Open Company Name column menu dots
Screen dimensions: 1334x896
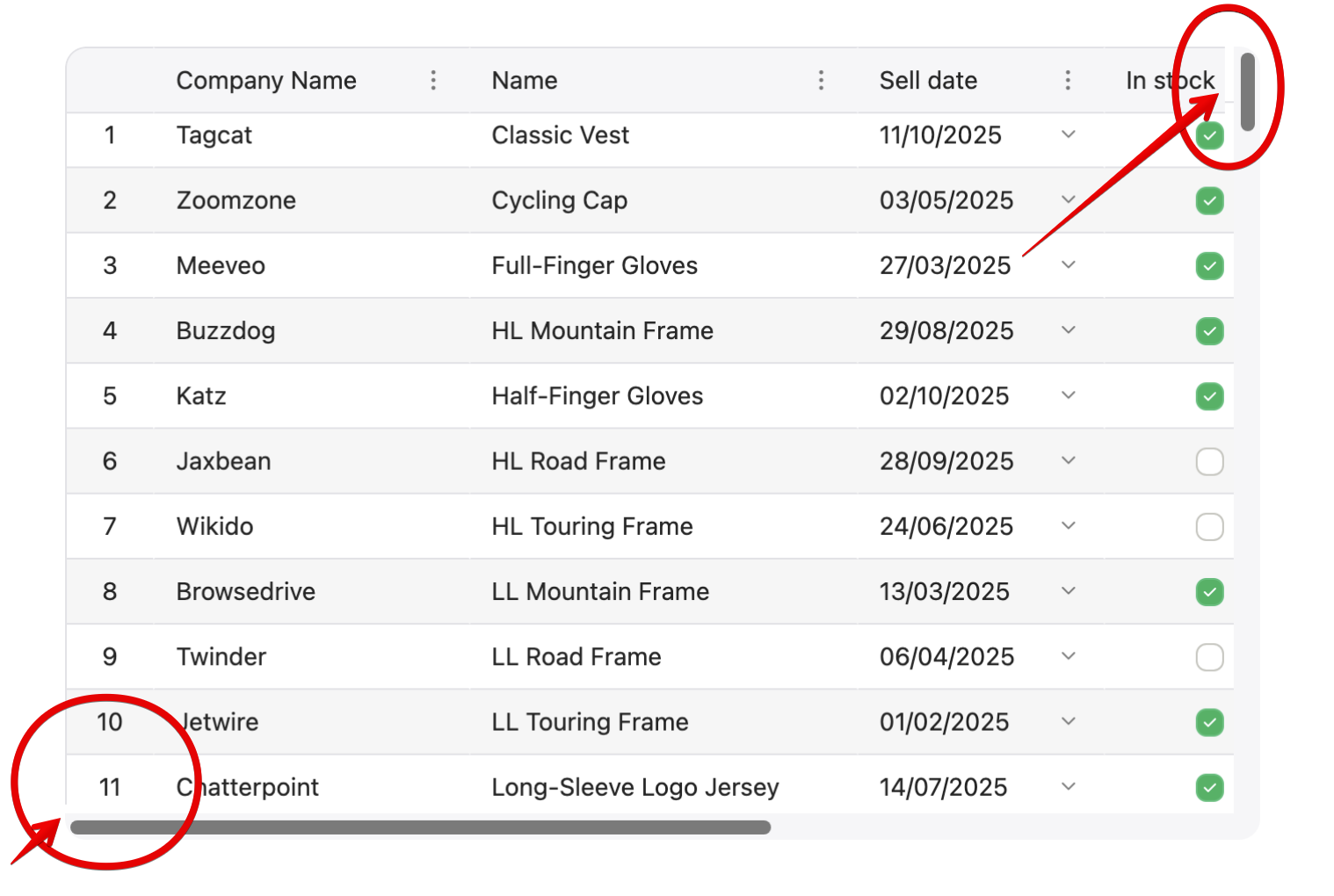point(433,81)
